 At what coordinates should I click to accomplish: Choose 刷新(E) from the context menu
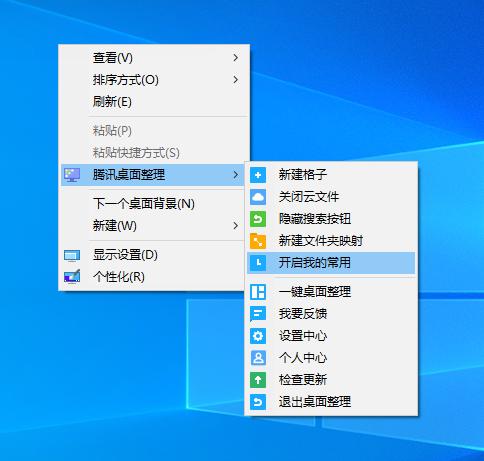154,102
